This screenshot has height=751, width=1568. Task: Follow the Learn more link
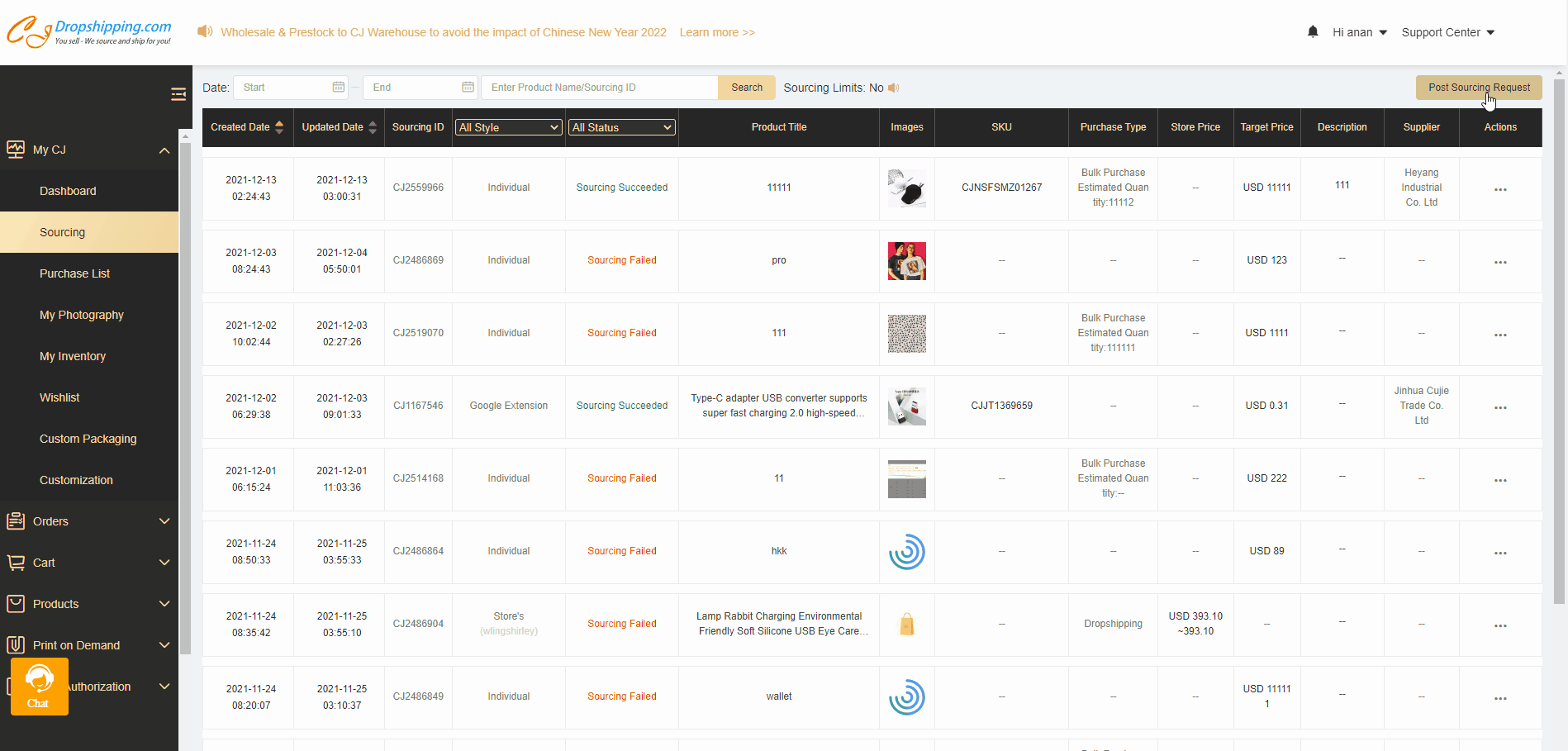[716, 32]
